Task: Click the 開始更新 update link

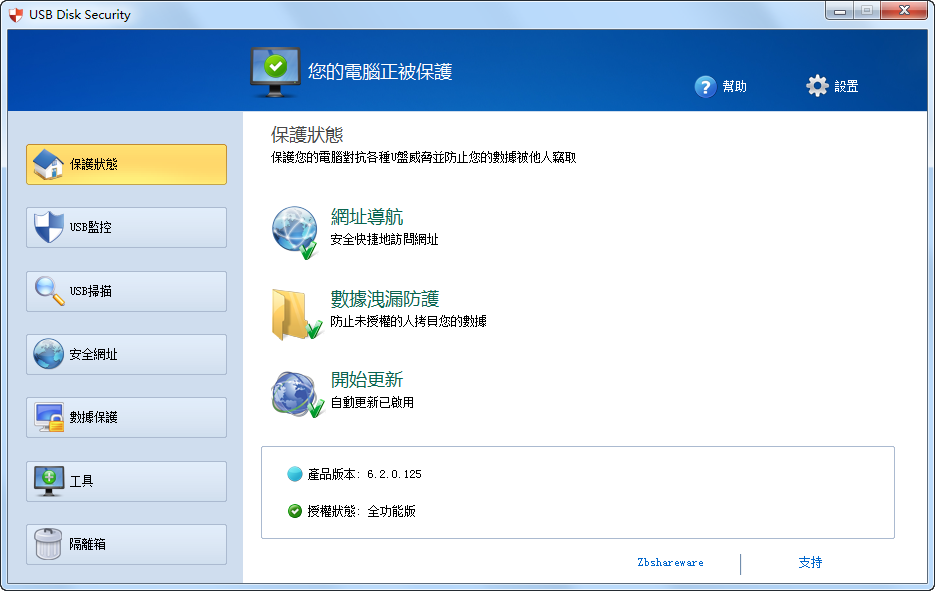Action: pos(367,380)
